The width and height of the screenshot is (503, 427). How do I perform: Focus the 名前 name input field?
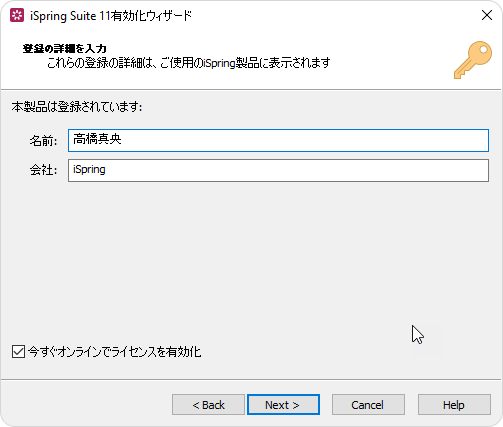(278, 140)
